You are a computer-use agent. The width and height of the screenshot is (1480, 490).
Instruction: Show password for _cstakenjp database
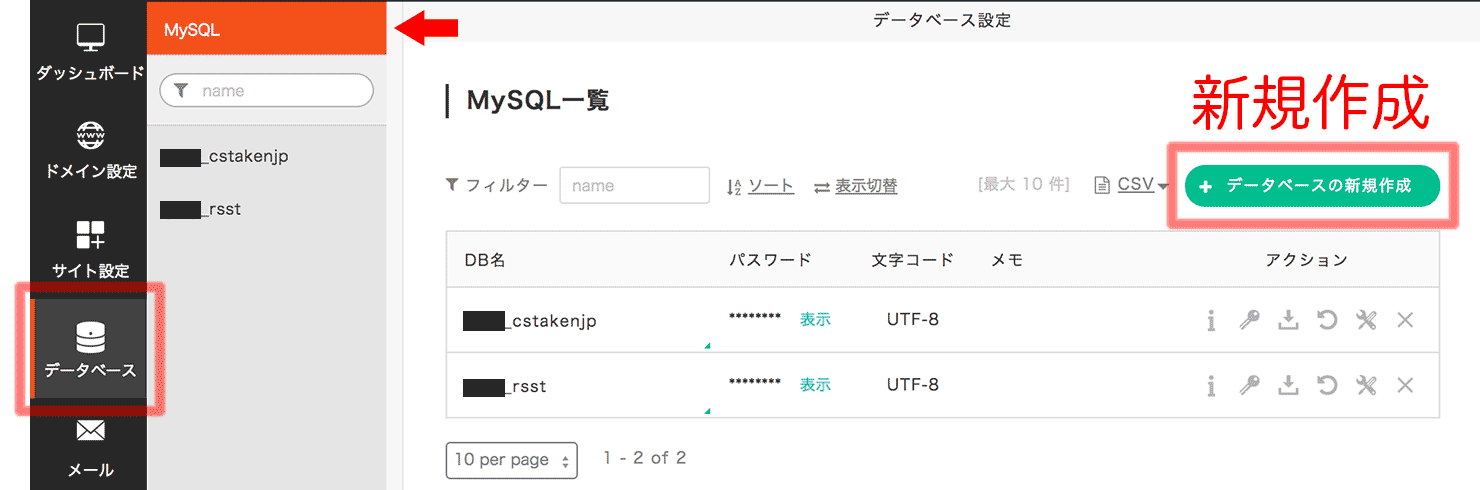(x=815, y=320)
